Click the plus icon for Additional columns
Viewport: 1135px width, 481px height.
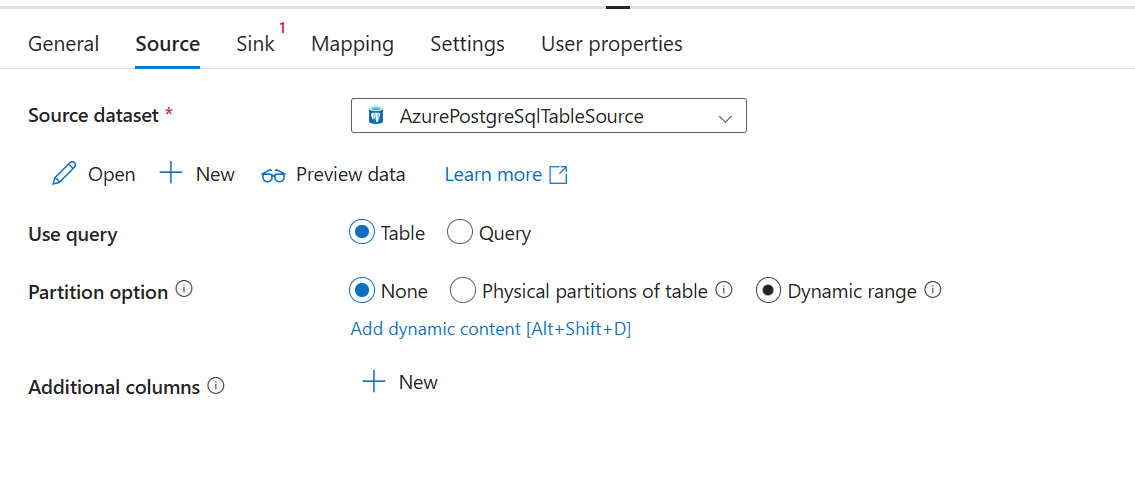374,382
